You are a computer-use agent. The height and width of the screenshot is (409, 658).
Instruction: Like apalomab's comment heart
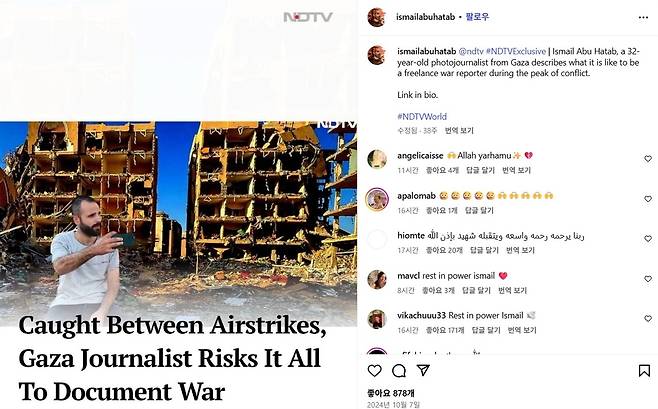pos(648,199)
